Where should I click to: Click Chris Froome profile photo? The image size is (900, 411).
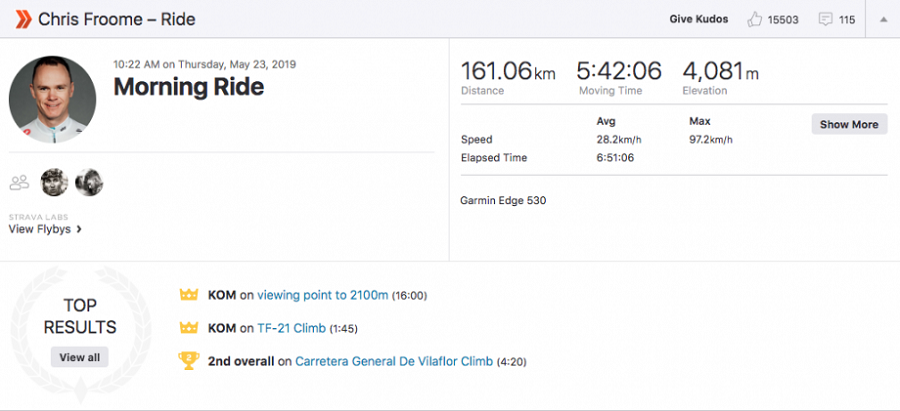coord(52,100)
